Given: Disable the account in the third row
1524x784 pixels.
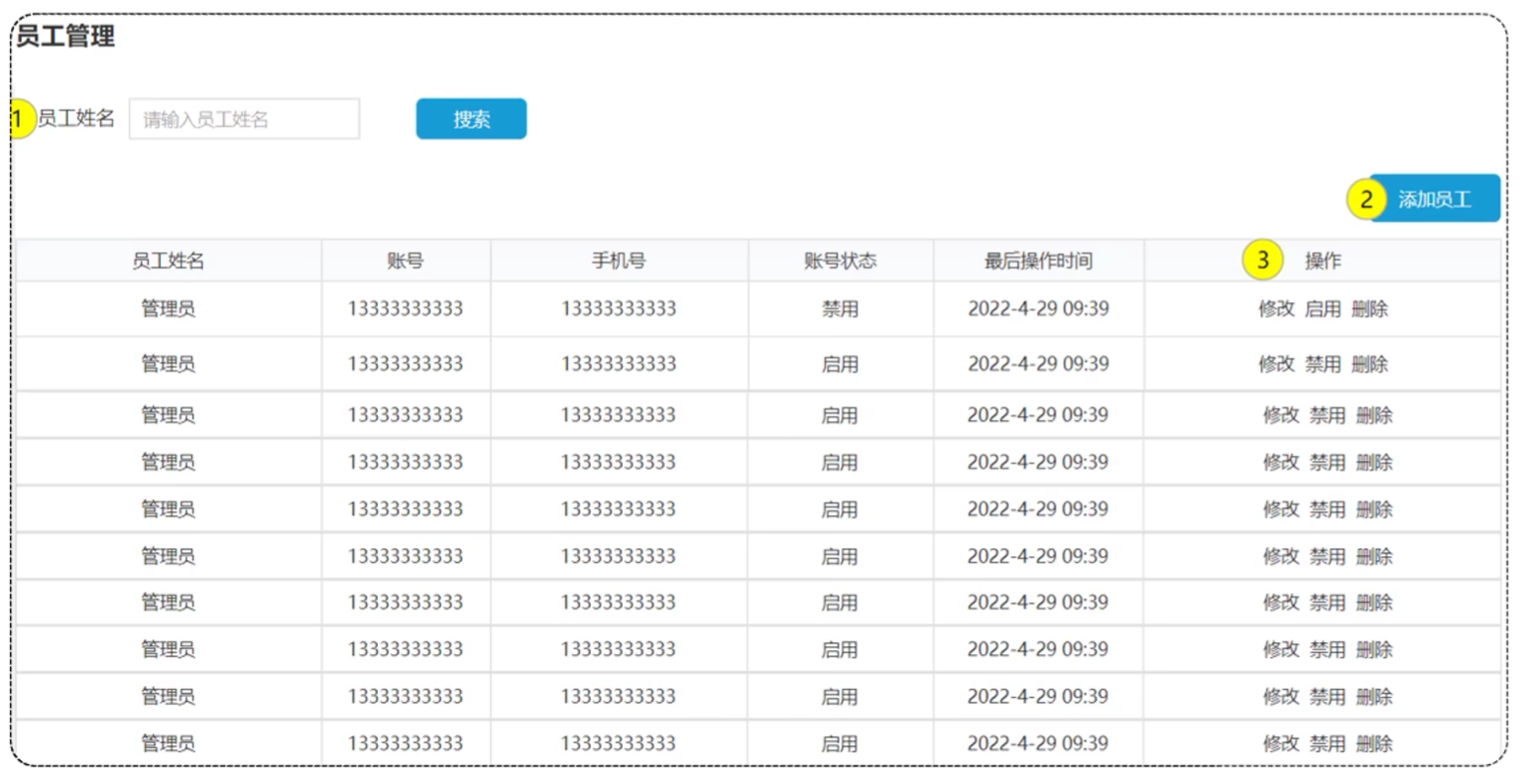Looking at the screenshot, I should (x=1327, y=415).
